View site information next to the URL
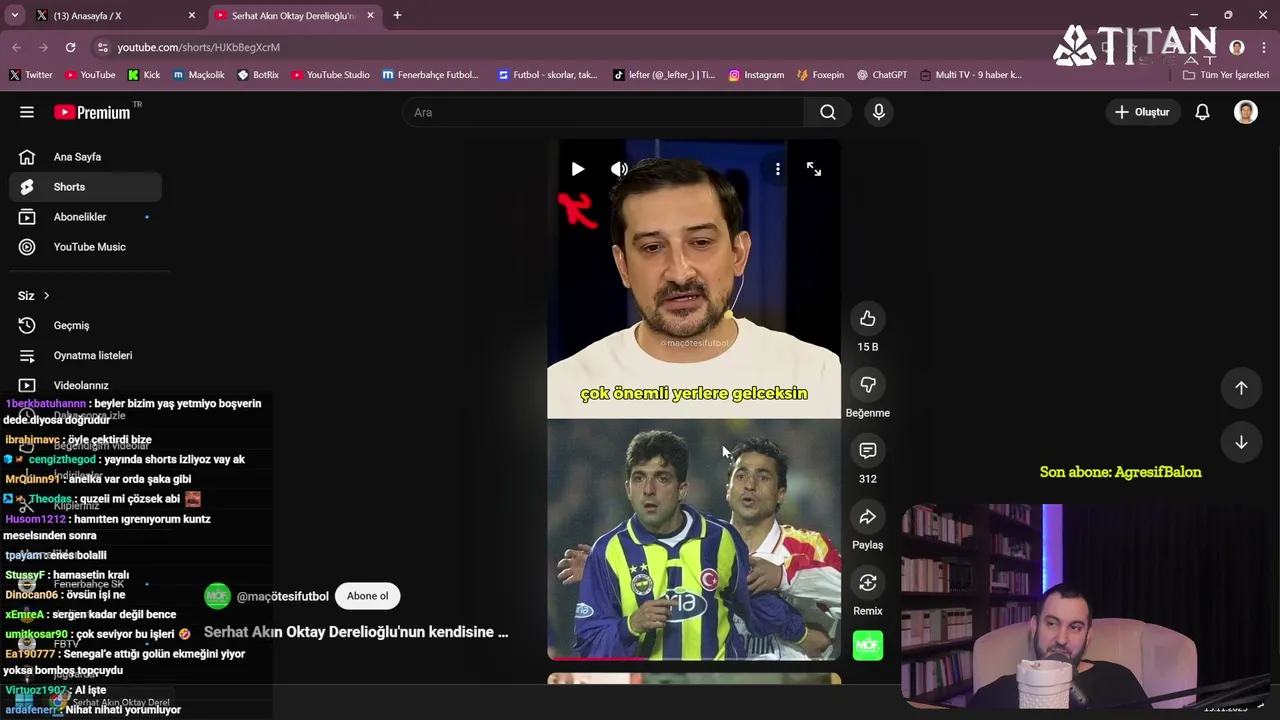Screen dimensions: 1280x720 (x=102, y=47)
